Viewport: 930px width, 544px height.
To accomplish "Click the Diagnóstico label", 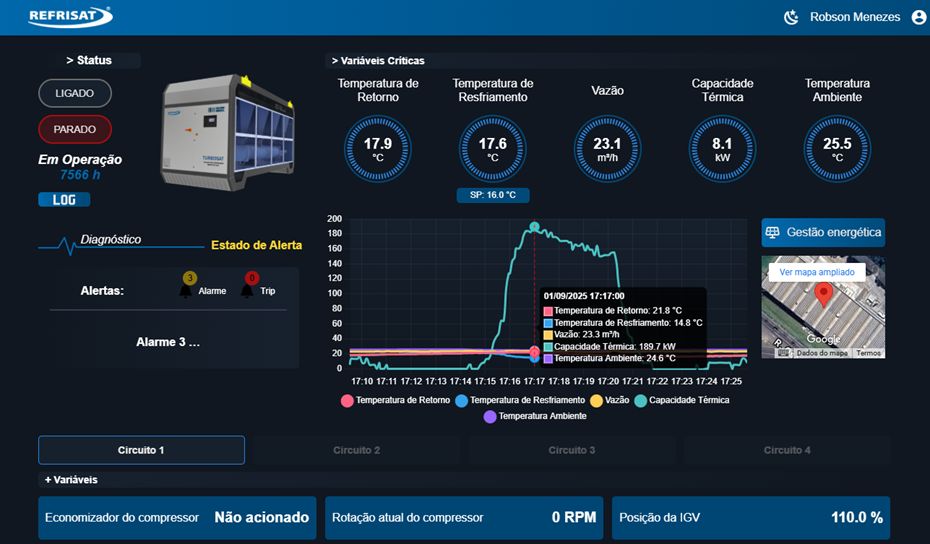I will 111,240.
